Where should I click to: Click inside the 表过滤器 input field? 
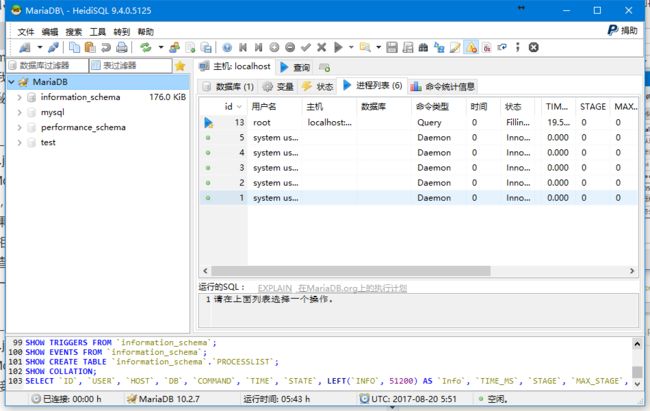point(131,66)
